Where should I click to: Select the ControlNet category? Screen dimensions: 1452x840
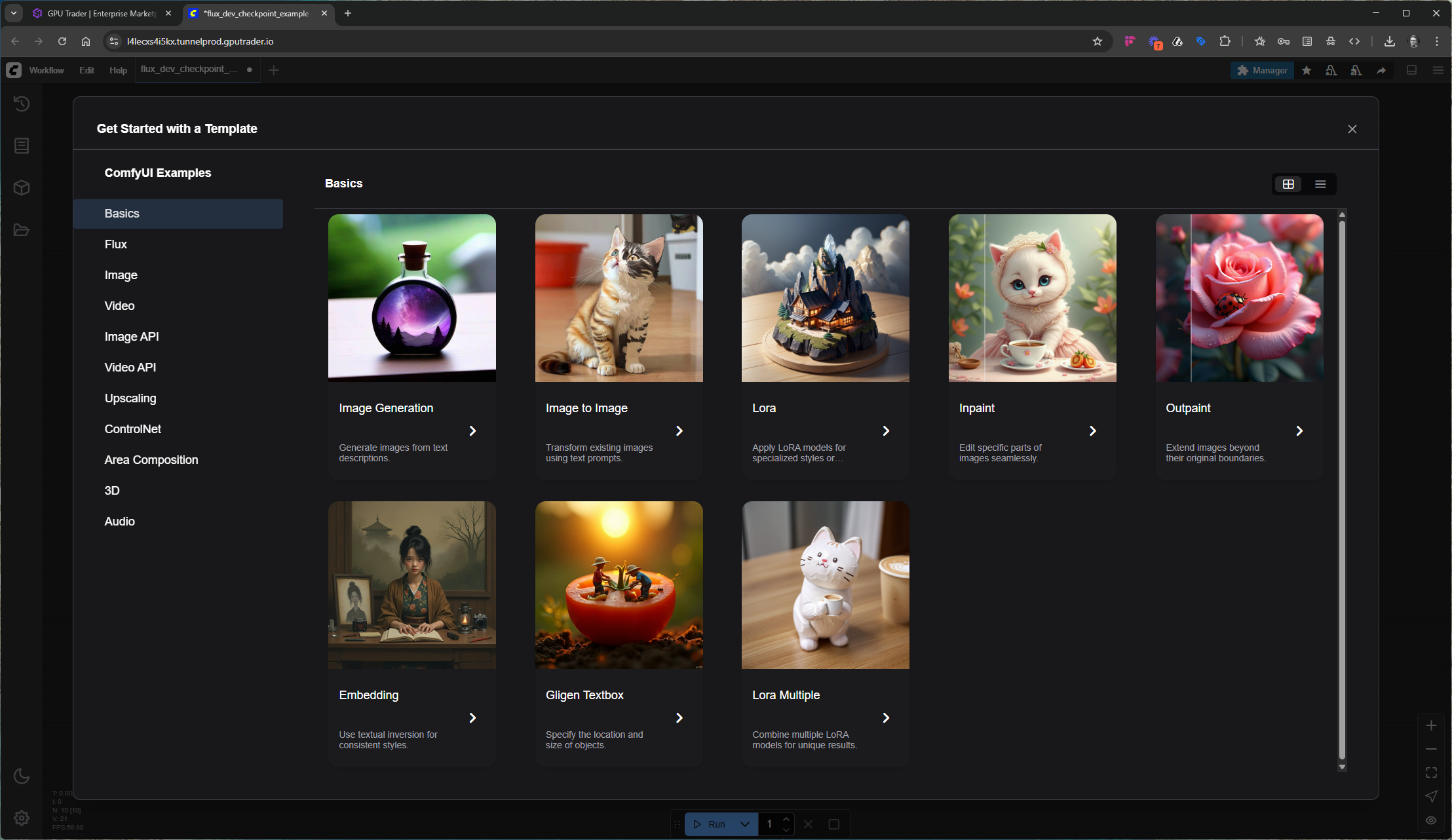click(x=133, y=429)
